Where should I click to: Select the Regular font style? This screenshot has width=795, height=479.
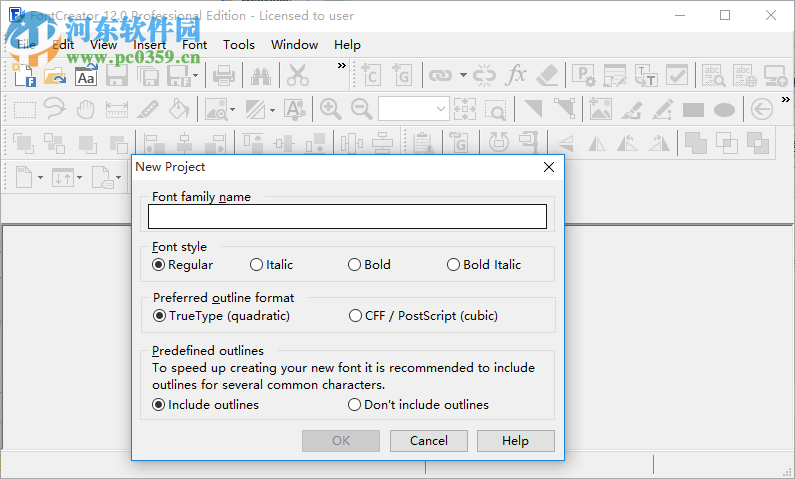coord(183,265)
